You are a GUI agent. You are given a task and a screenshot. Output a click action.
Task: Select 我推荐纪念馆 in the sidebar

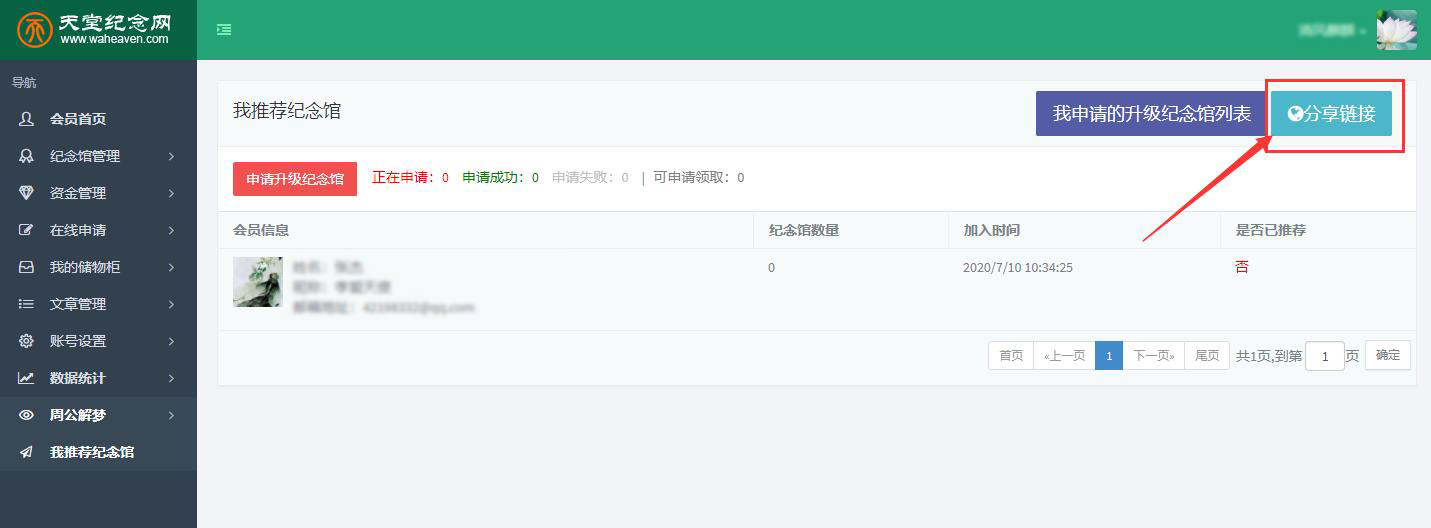click(98, 452)
